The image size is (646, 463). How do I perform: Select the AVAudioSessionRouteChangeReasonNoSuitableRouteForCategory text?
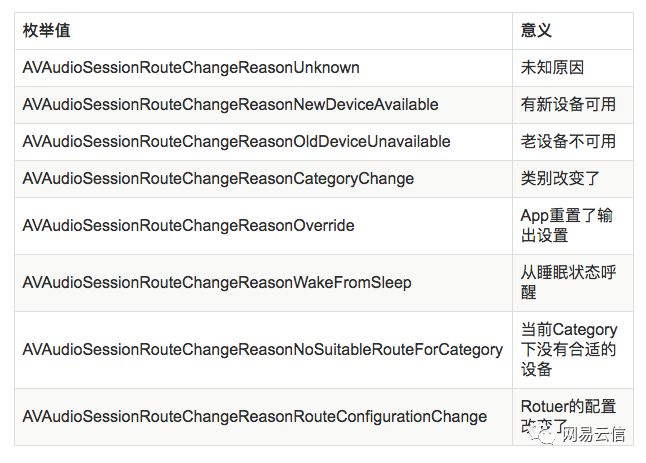coord(262,350)
